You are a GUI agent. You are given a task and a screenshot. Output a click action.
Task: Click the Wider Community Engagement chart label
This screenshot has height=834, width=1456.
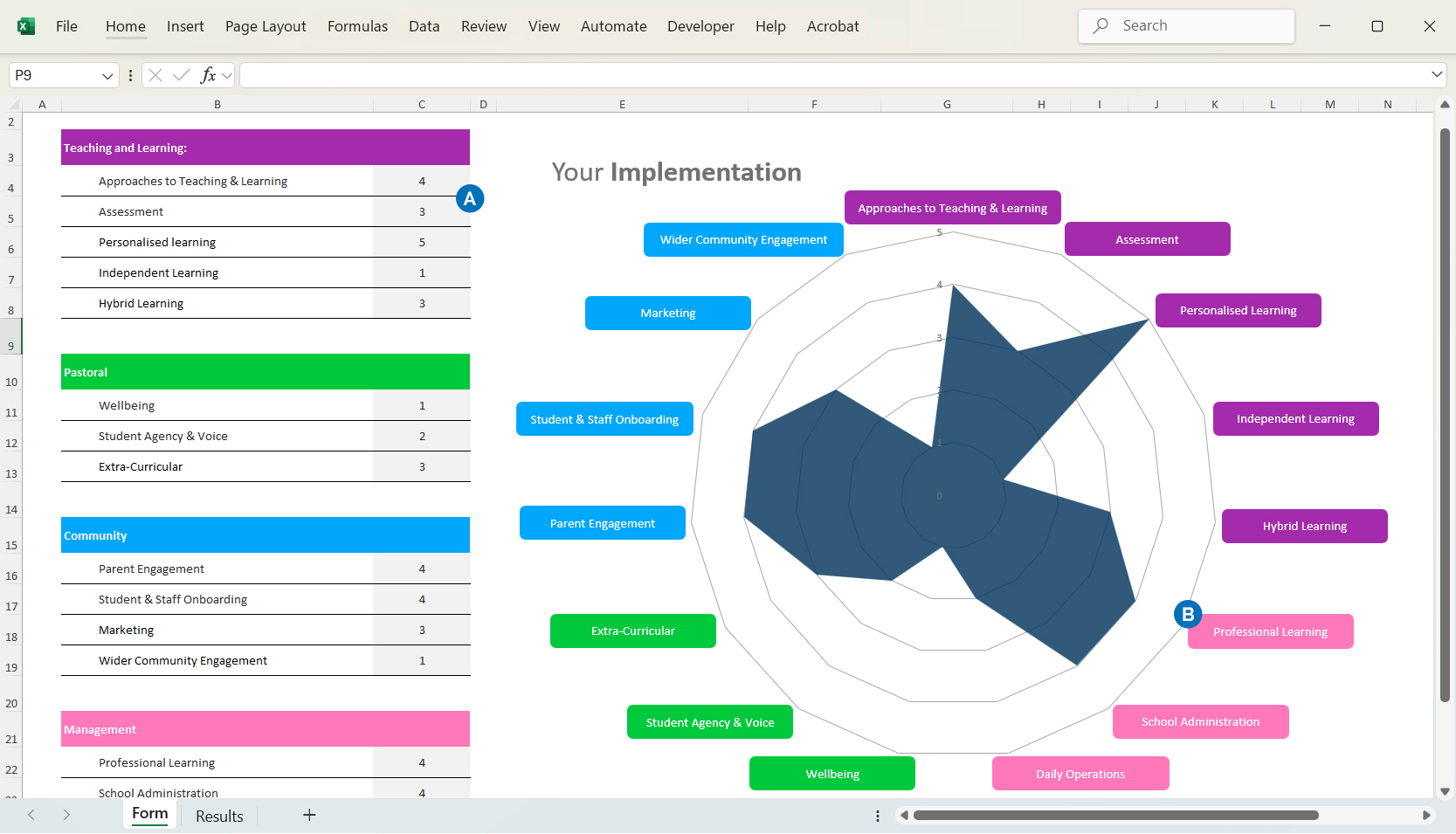(743, 239)
